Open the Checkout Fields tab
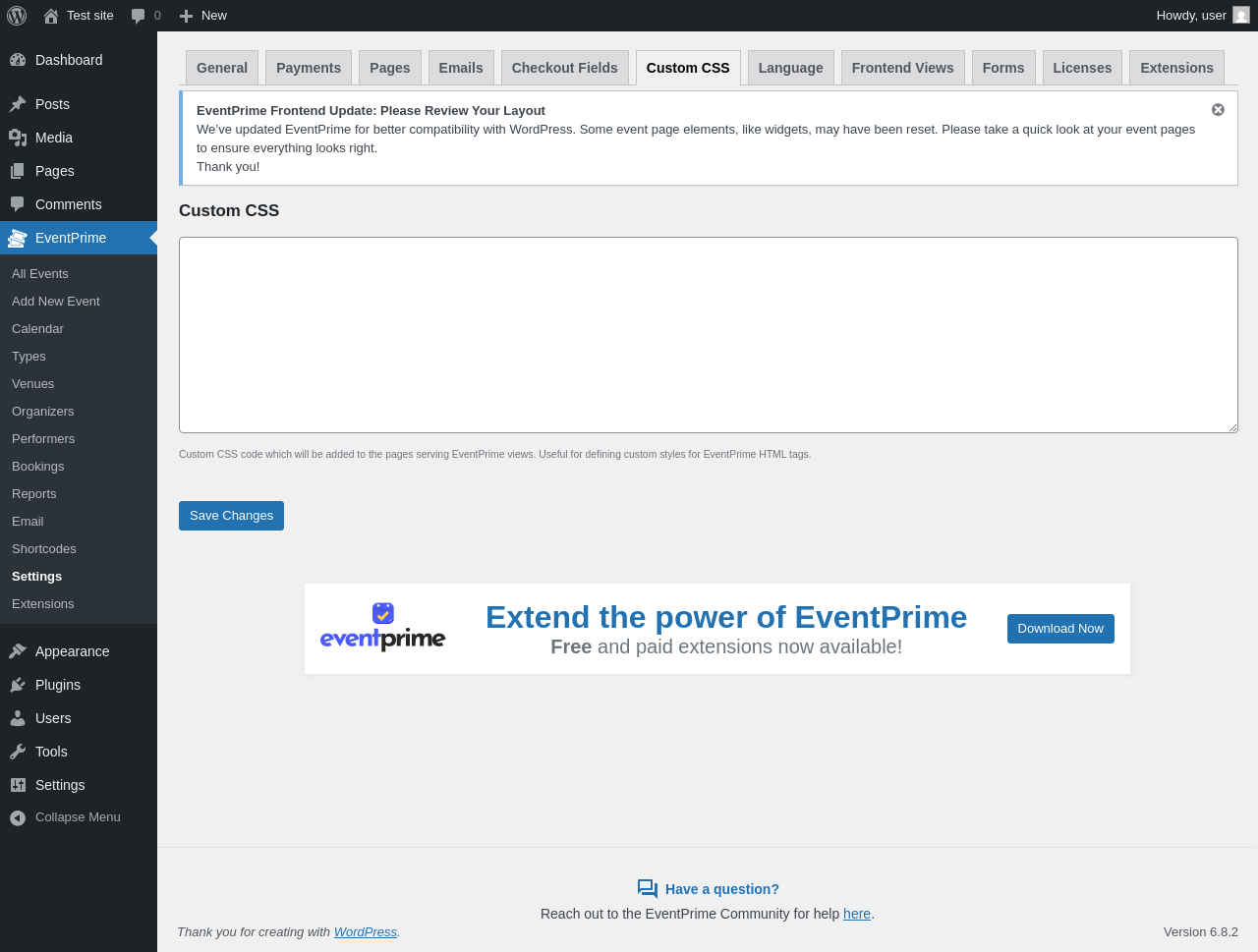The image size is (1258, 952). pyautogui.click(x=565, y=68)
